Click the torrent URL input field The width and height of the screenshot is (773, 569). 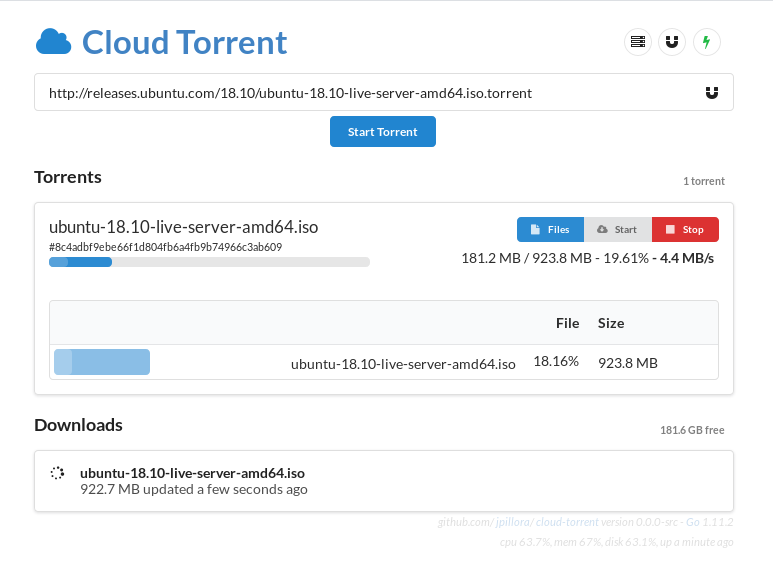click(384, 92)
